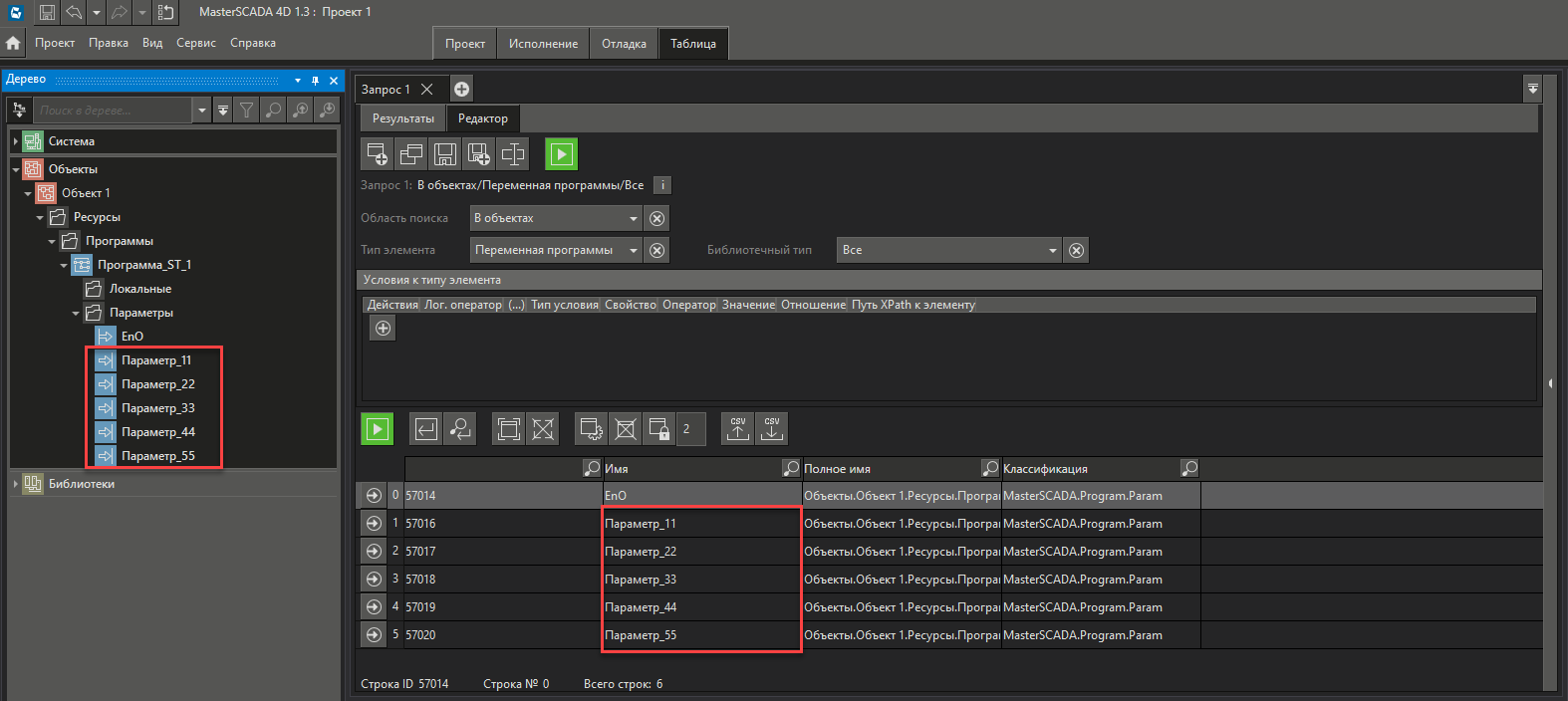Click the save project icon in title bar
1568x701 pixels.
click(x=47, y=13)
